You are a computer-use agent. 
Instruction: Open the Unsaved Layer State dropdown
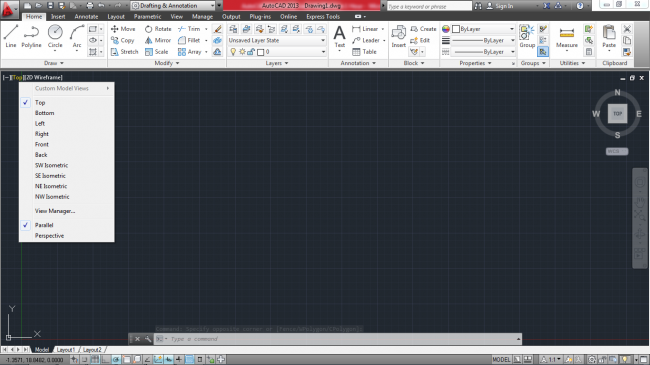tap(276, 40)
